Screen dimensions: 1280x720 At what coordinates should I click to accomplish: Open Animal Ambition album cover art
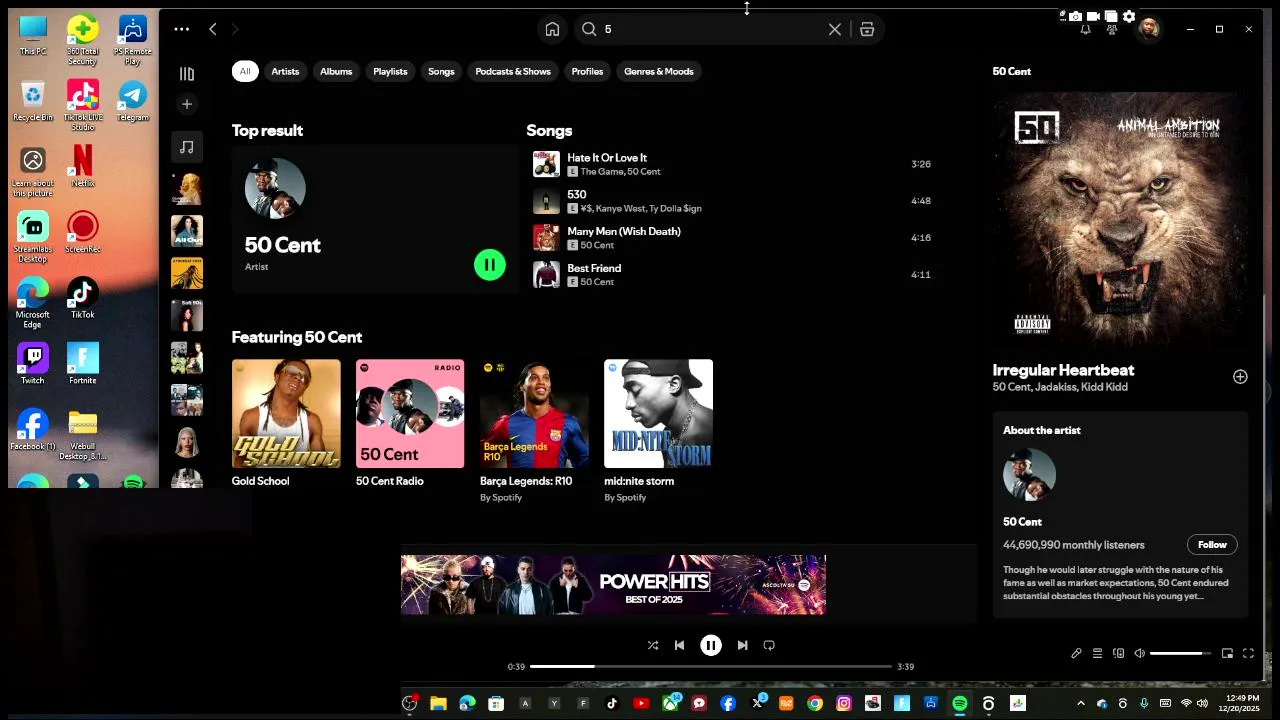(x=1120, y=218)
